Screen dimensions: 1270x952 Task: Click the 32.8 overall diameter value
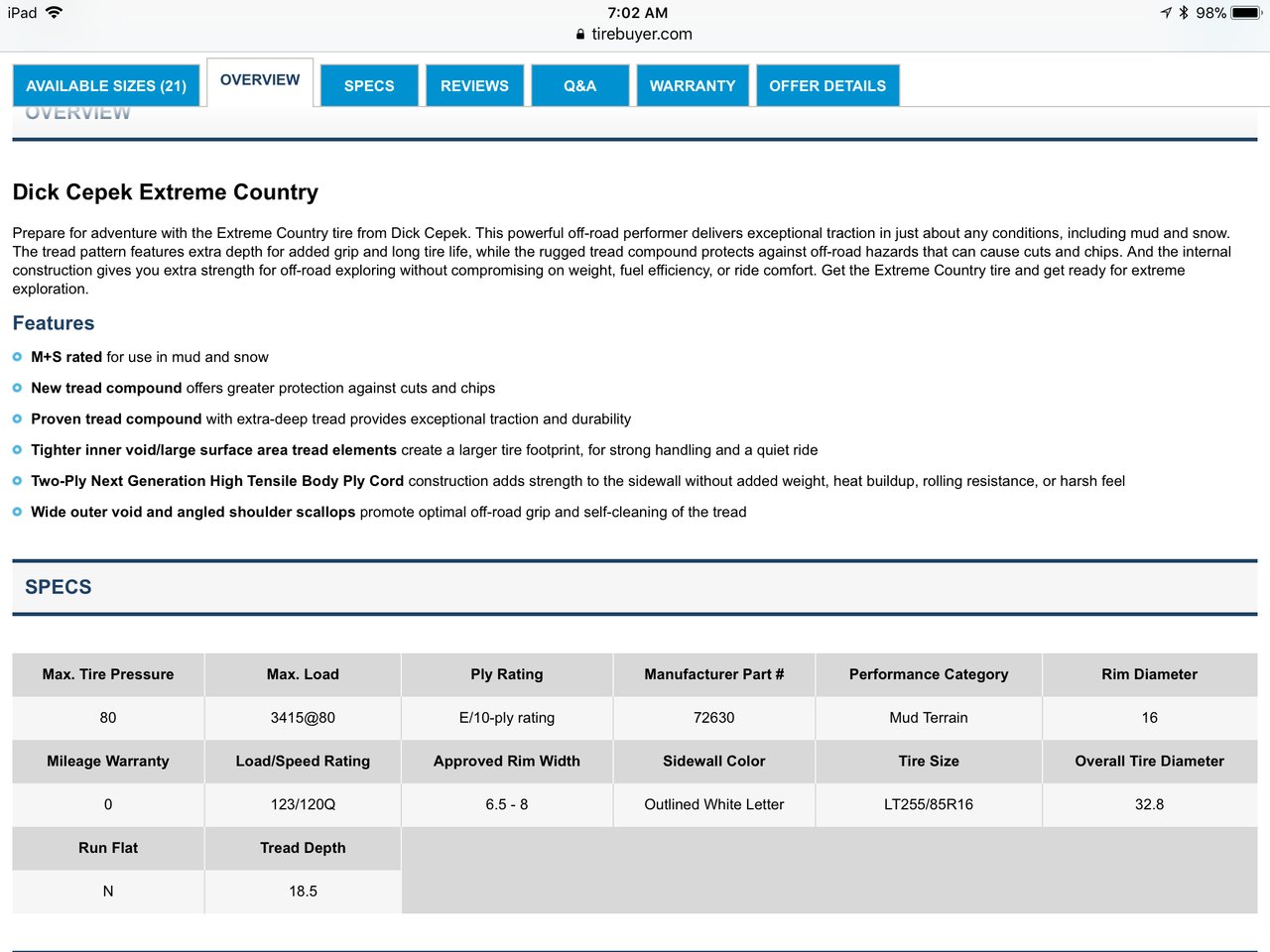pos(1150,805)
